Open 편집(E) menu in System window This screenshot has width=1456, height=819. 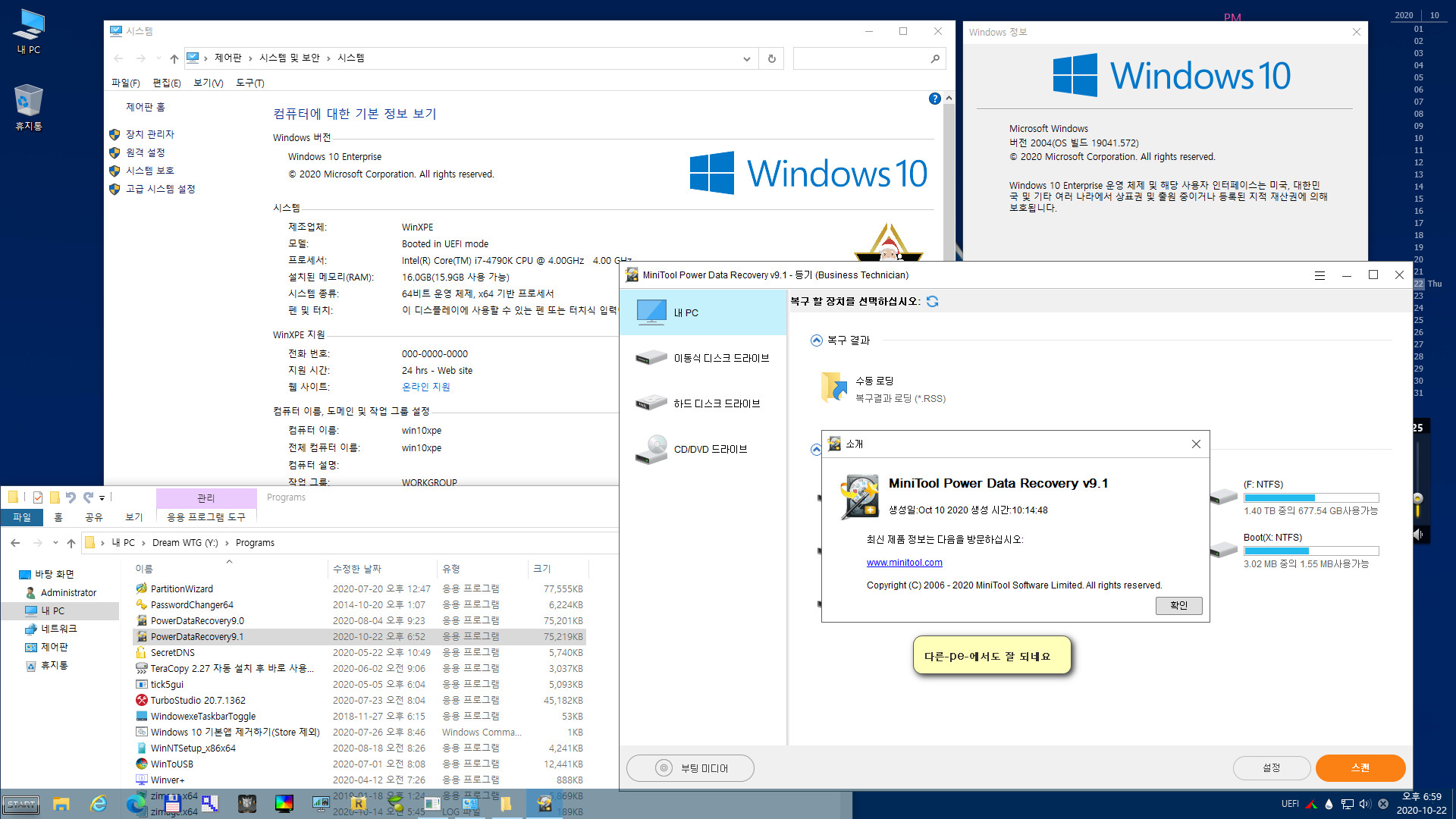[167, 83]
